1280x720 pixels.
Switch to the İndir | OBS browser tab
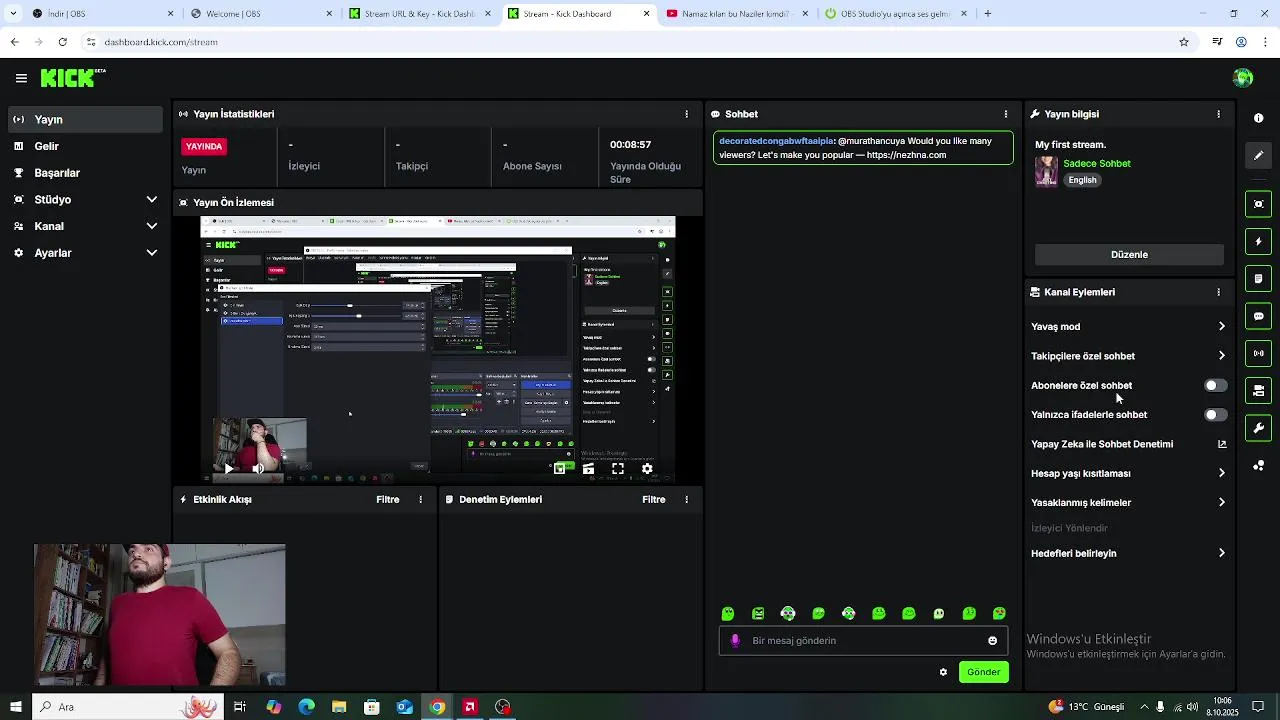[100, 14]
